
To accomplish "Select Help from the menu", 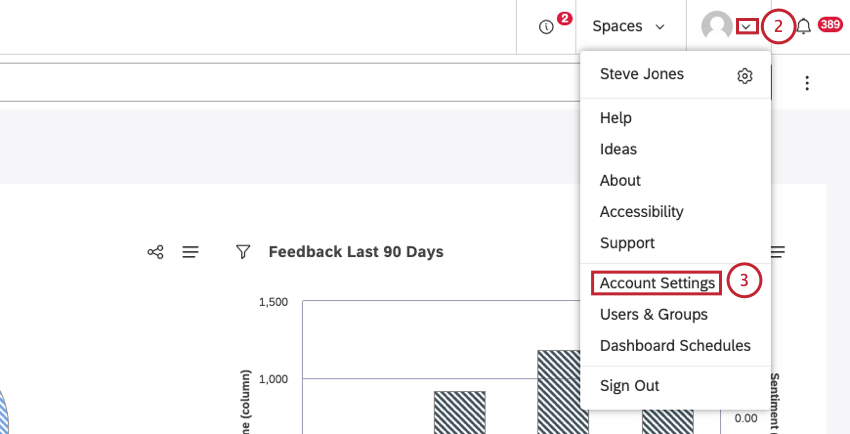I will coord(615,118).
